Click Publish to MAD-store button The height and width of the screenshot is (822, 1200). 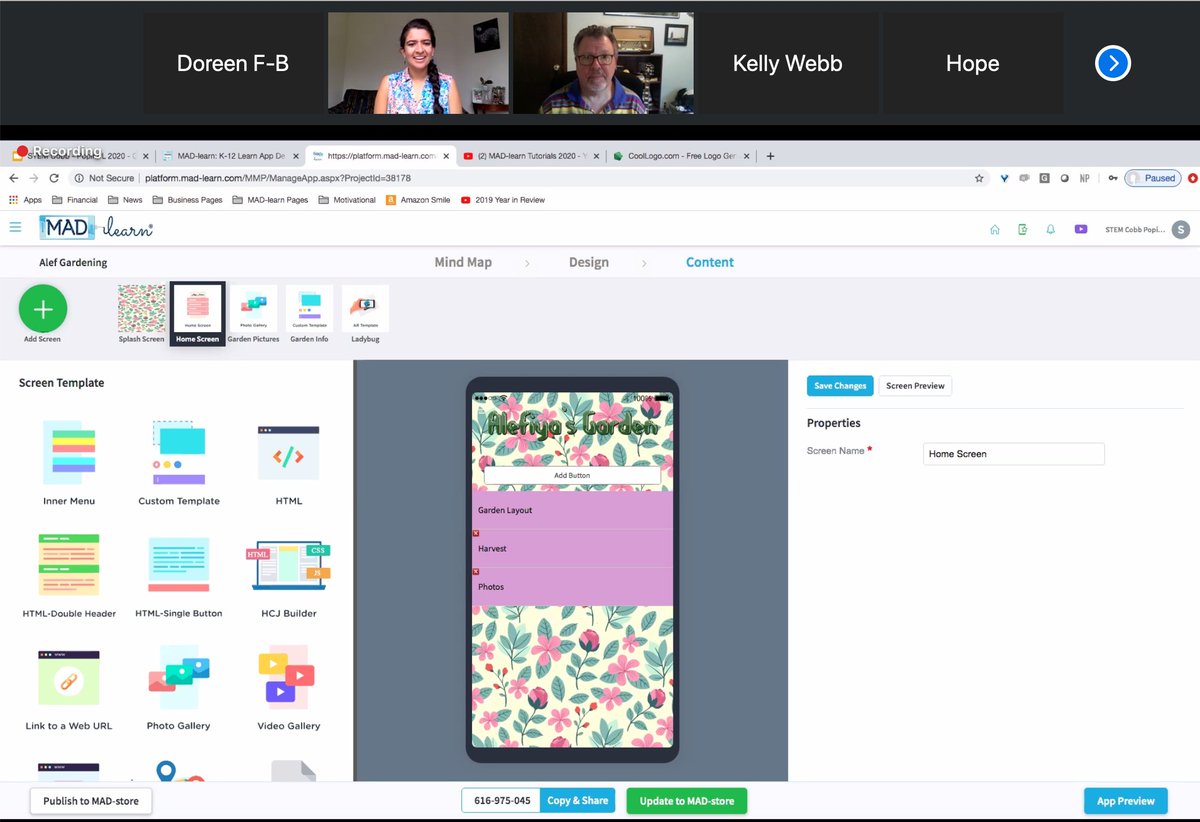coord(91,801)
